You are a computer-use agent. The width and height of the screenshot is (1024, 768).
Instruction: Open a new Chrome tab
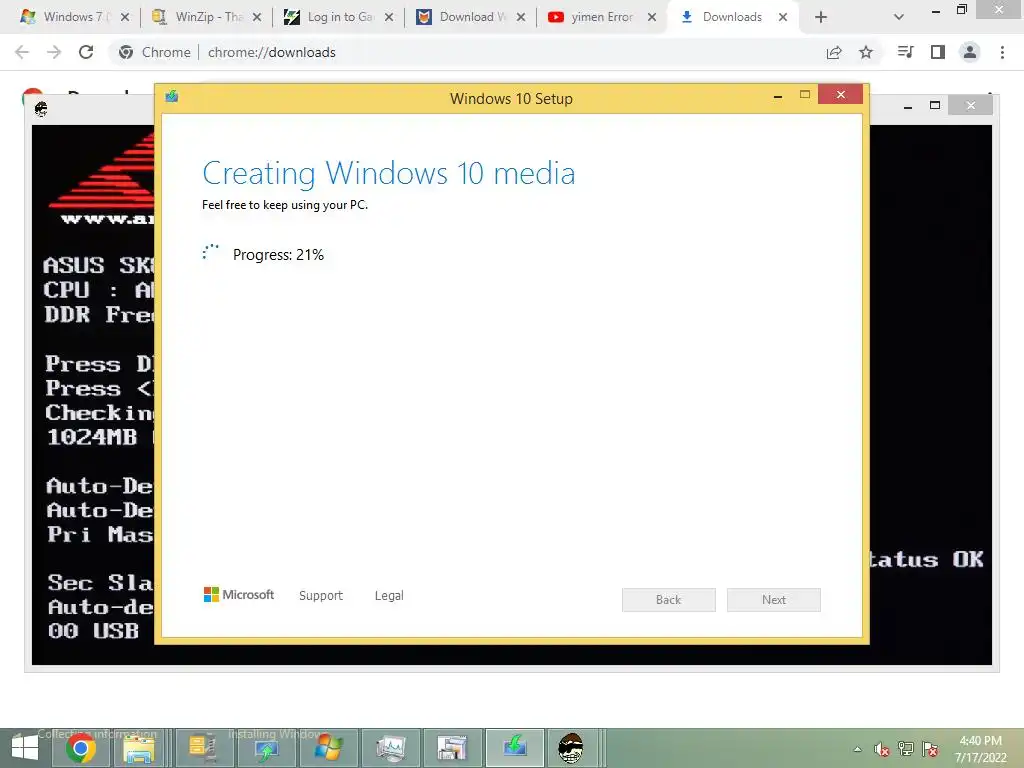tap(821, 18)
